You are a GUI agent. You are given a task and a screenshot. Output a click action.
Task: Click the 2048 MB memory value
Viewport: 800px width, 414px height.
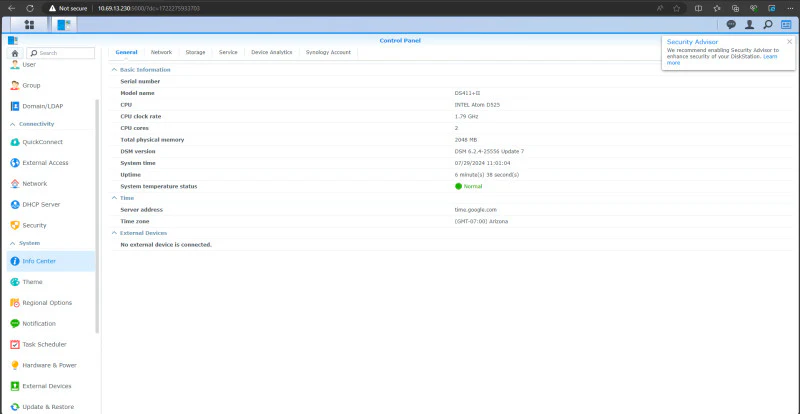pos(466,140)
